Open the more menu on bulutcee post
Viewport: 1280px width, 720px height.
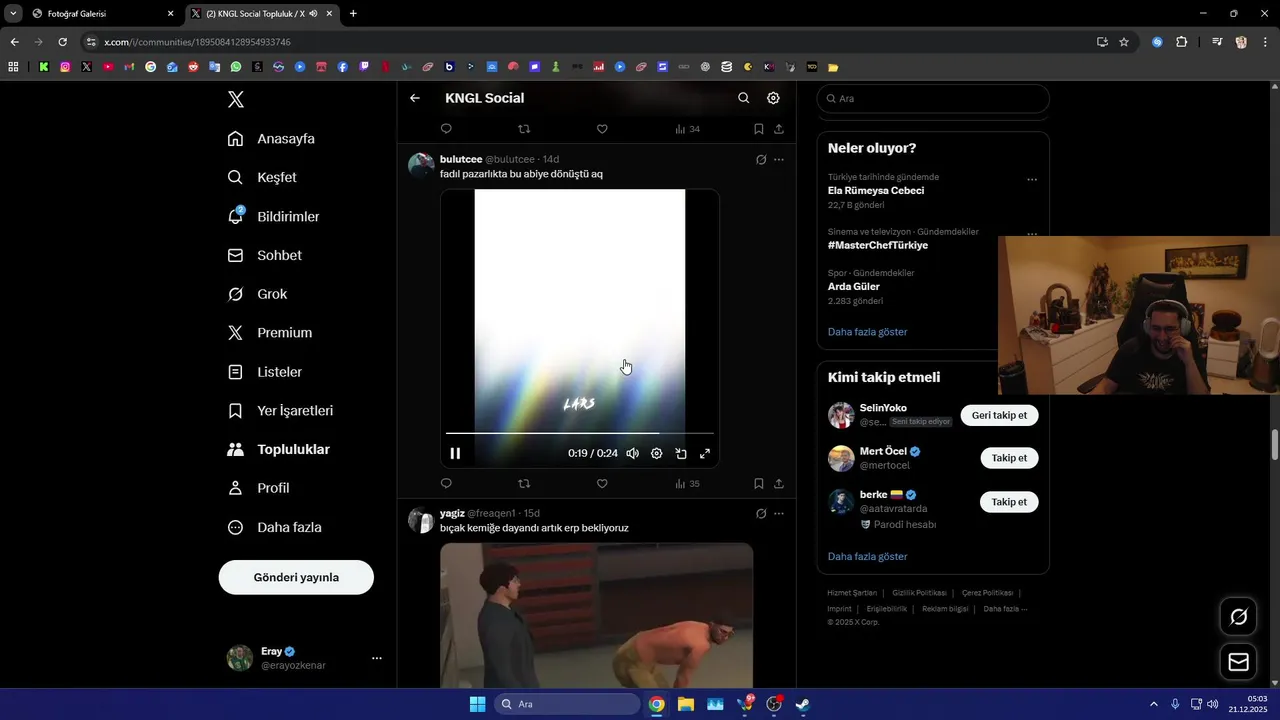(779, 159)
